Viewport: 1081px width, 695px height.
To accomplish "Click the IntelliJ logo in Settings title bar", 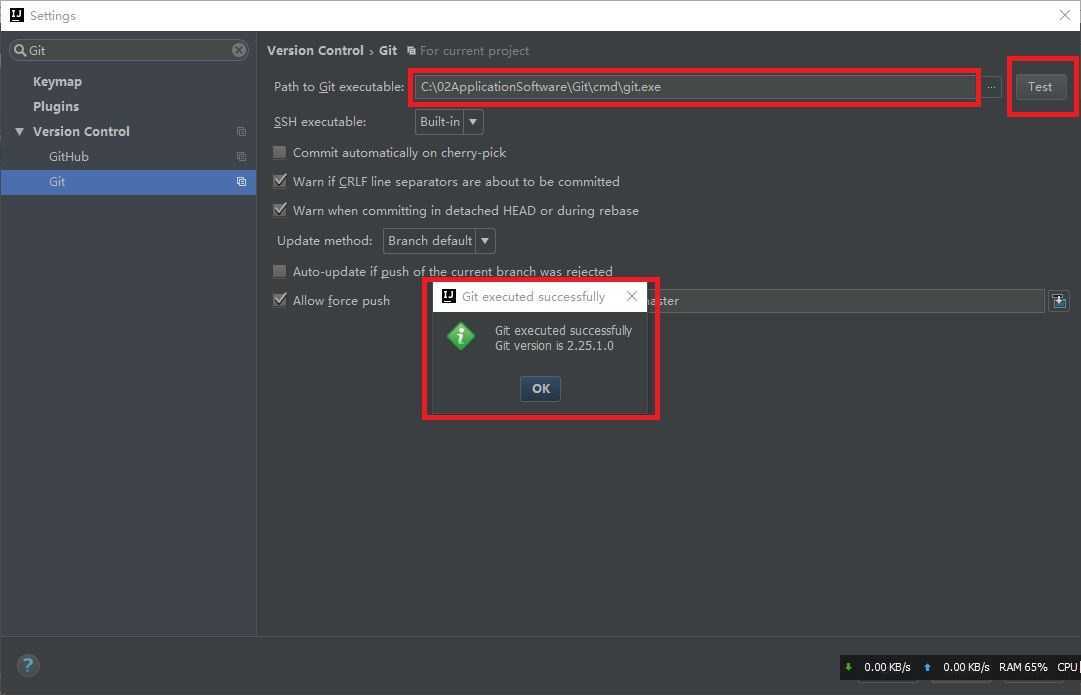I will click(x=17, y=15).
